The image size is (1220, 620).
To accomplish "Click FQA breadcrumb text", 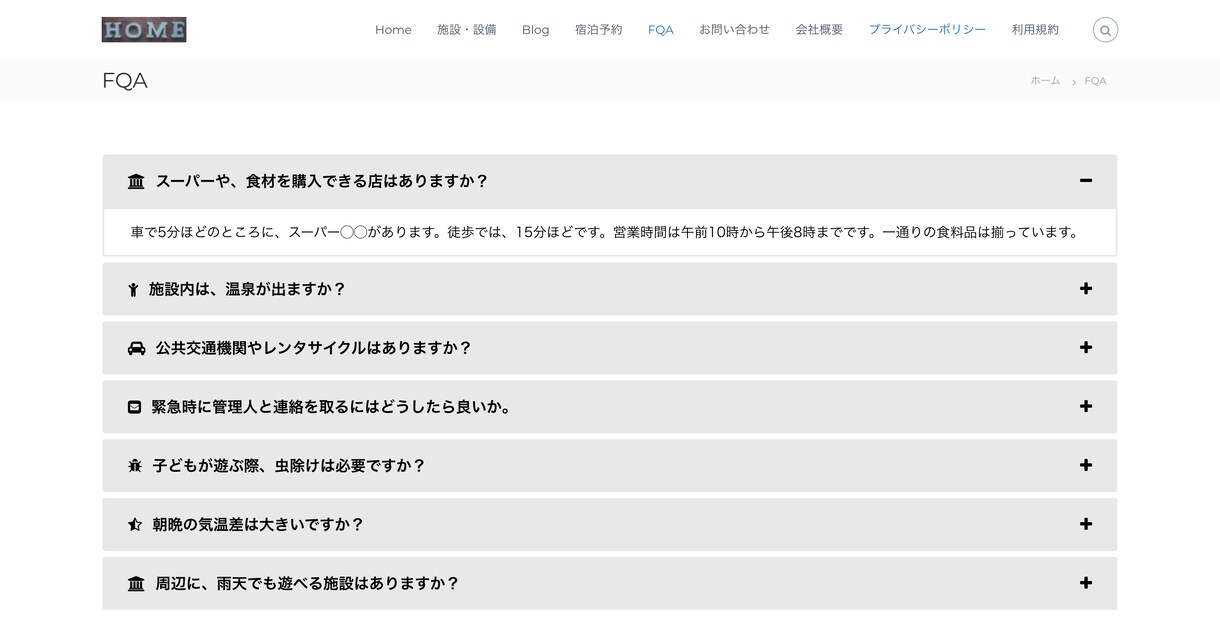I will 1095,81.
